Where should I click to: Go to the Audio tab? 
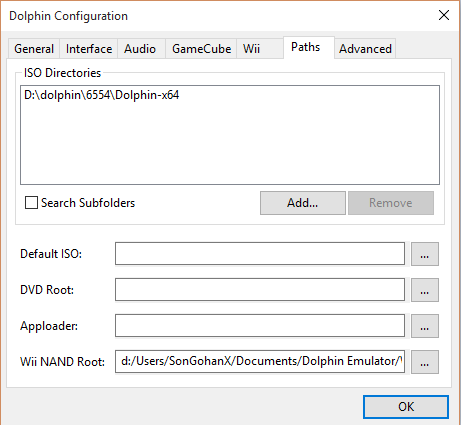coord(140,49)
